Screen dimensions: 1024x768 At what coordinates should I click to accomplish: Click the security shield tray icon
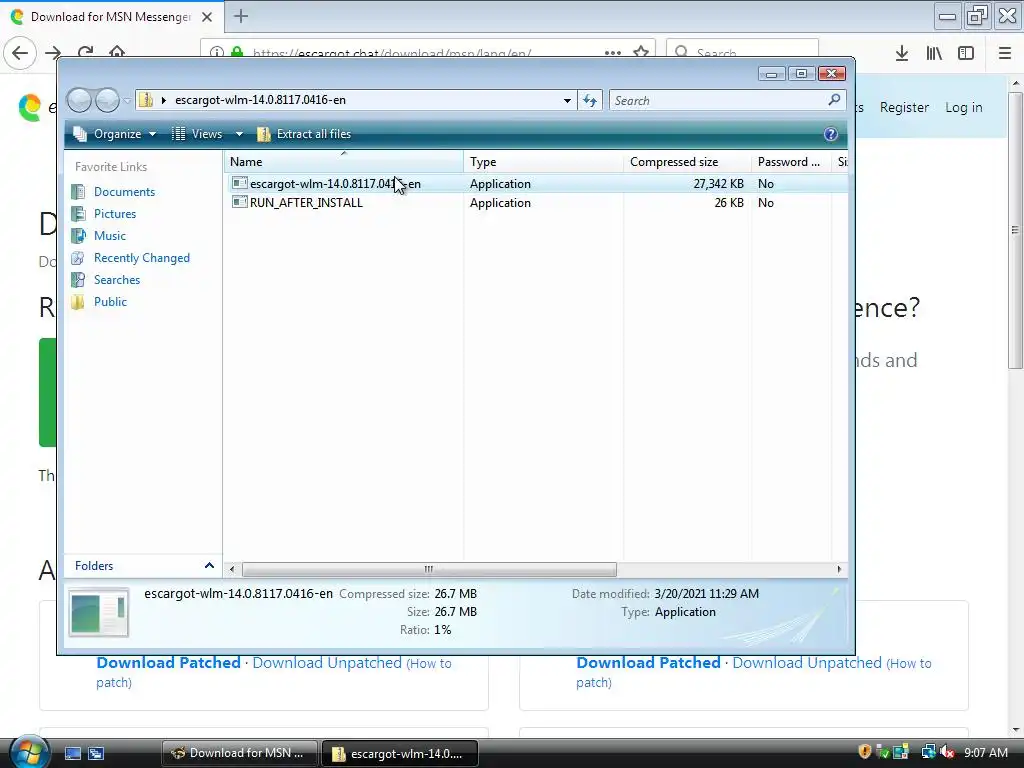coord(864,752)
